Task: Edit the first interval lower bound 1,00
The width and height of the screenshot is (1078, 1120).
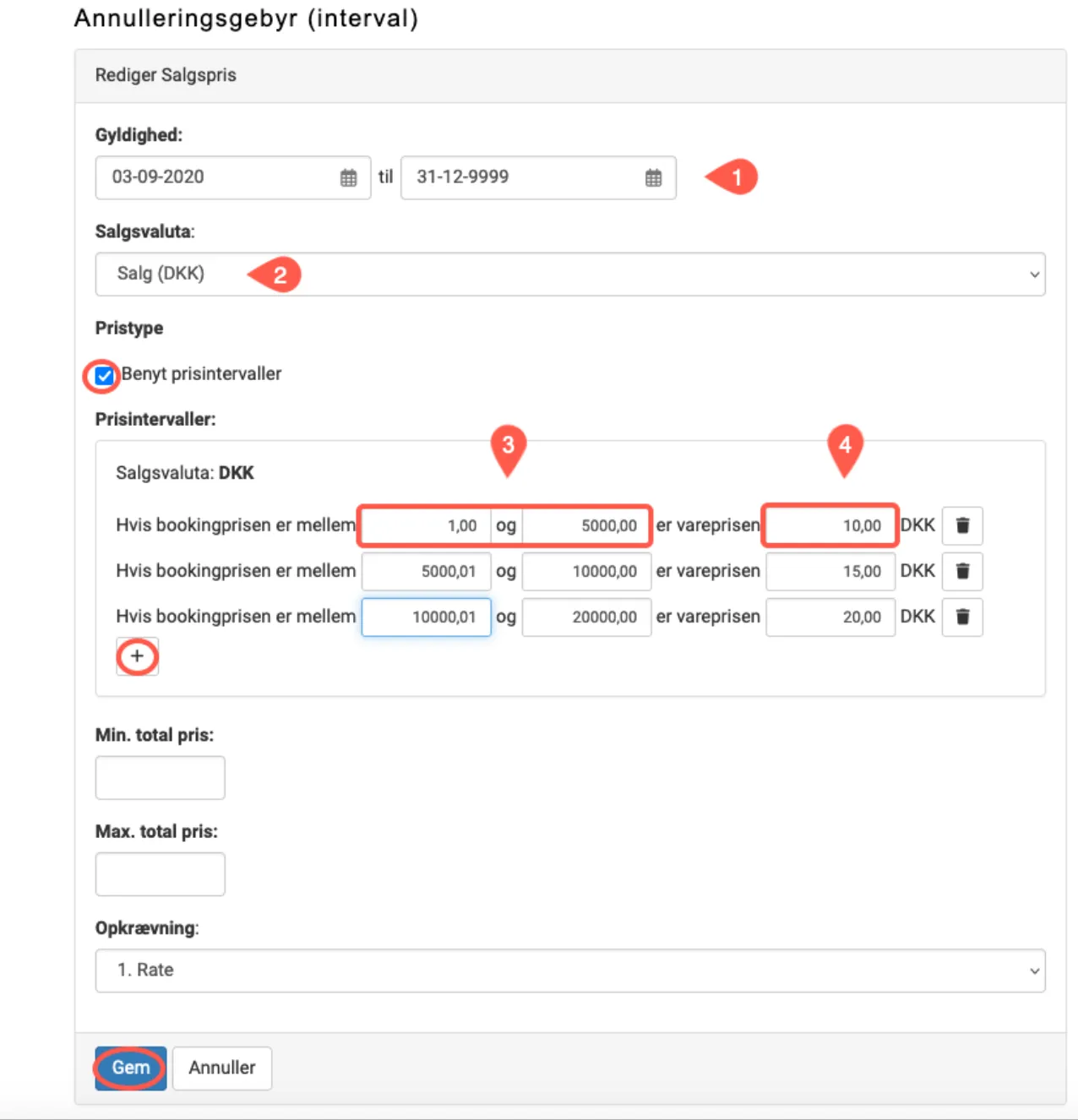Action: pos(426,525)
